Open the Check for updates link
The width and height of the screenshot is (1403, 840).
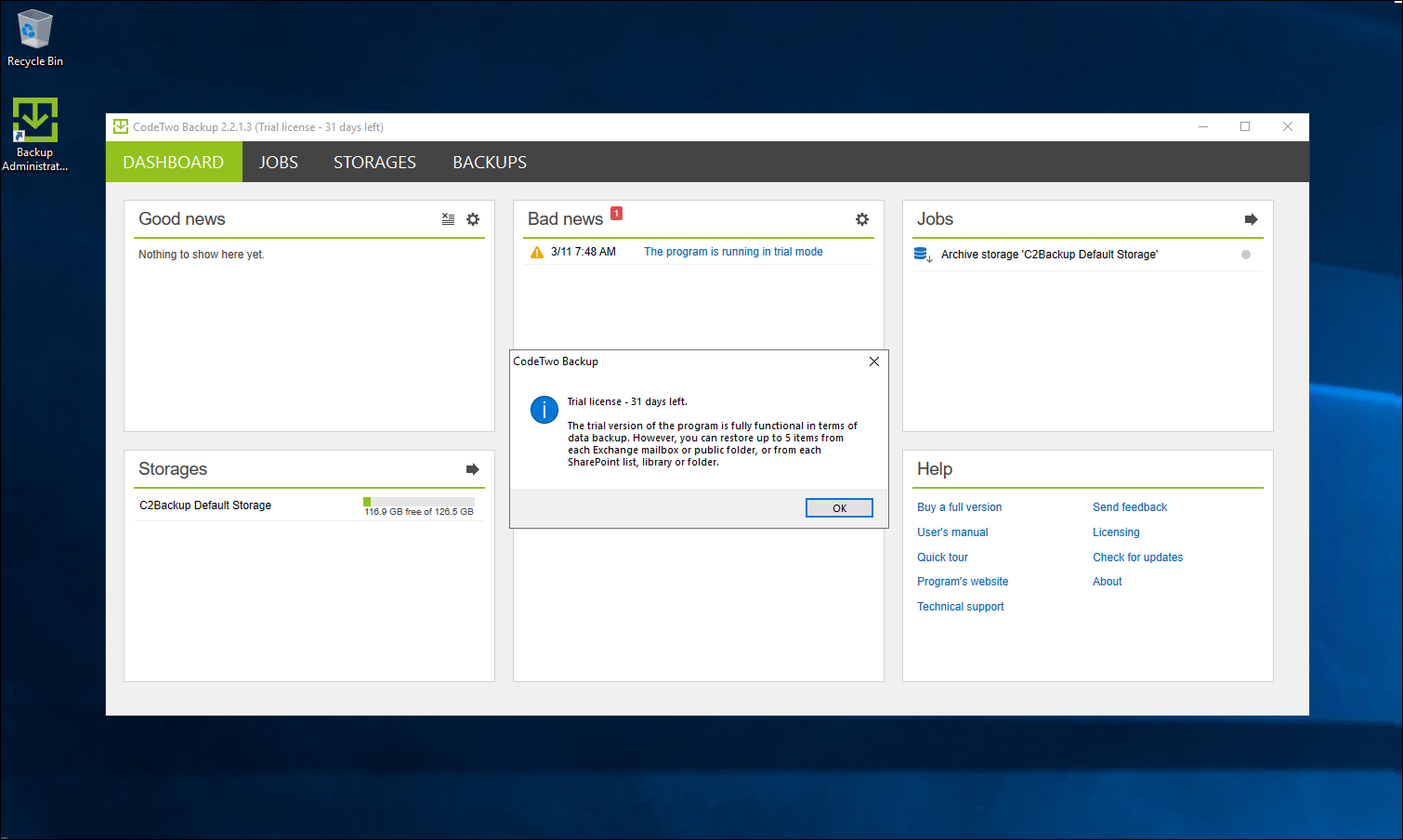point(1137,558)
